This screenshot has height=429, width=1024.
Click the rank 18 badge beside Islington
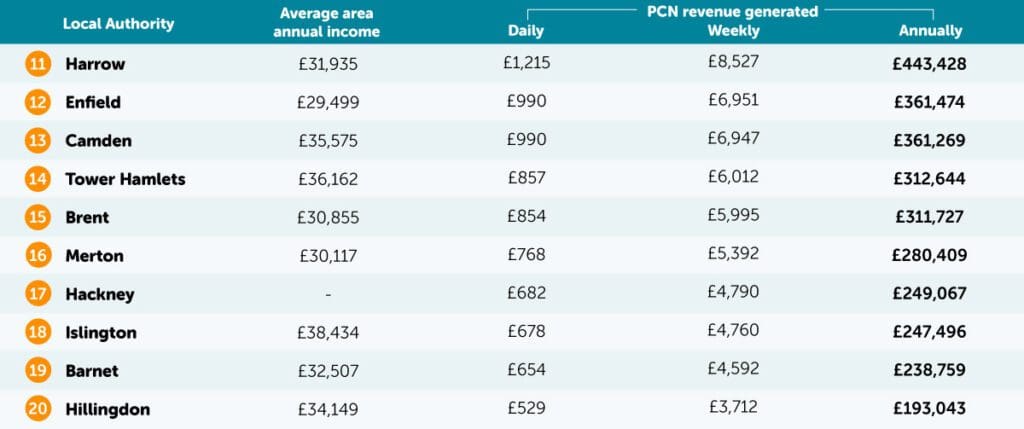38,332
